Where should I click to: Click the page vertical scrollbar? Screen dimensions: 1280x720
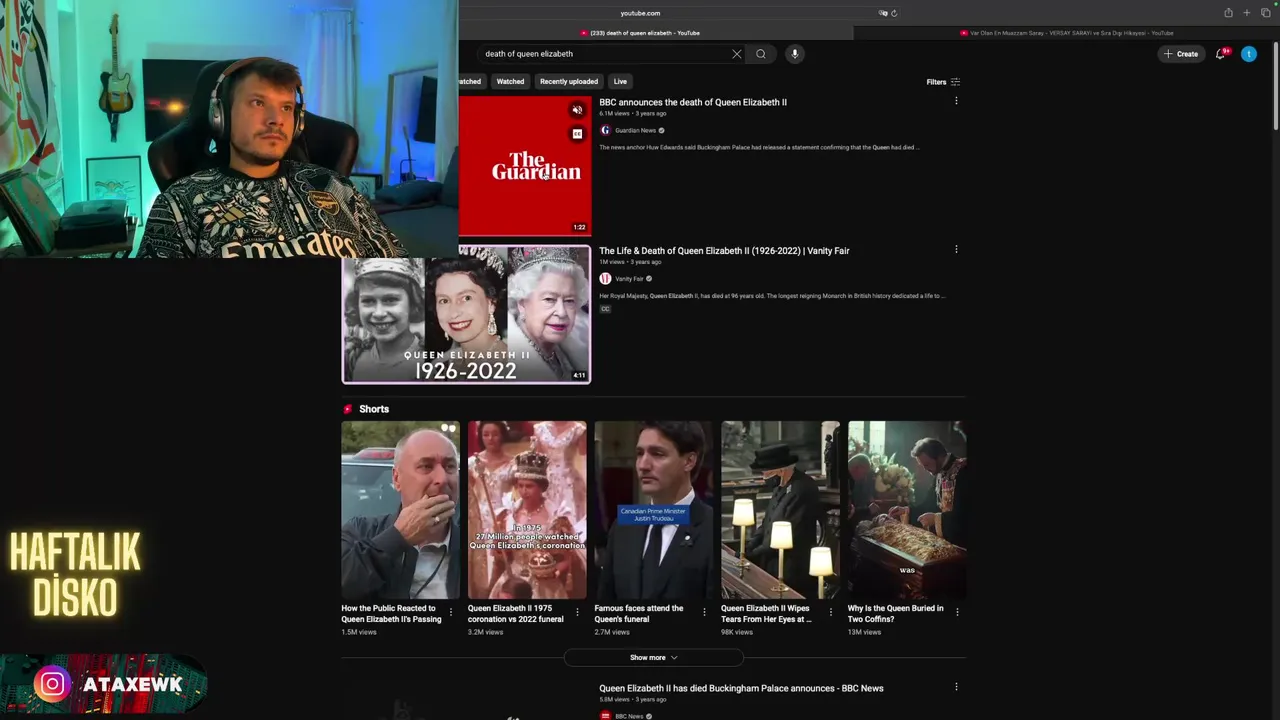[1275, 85]
